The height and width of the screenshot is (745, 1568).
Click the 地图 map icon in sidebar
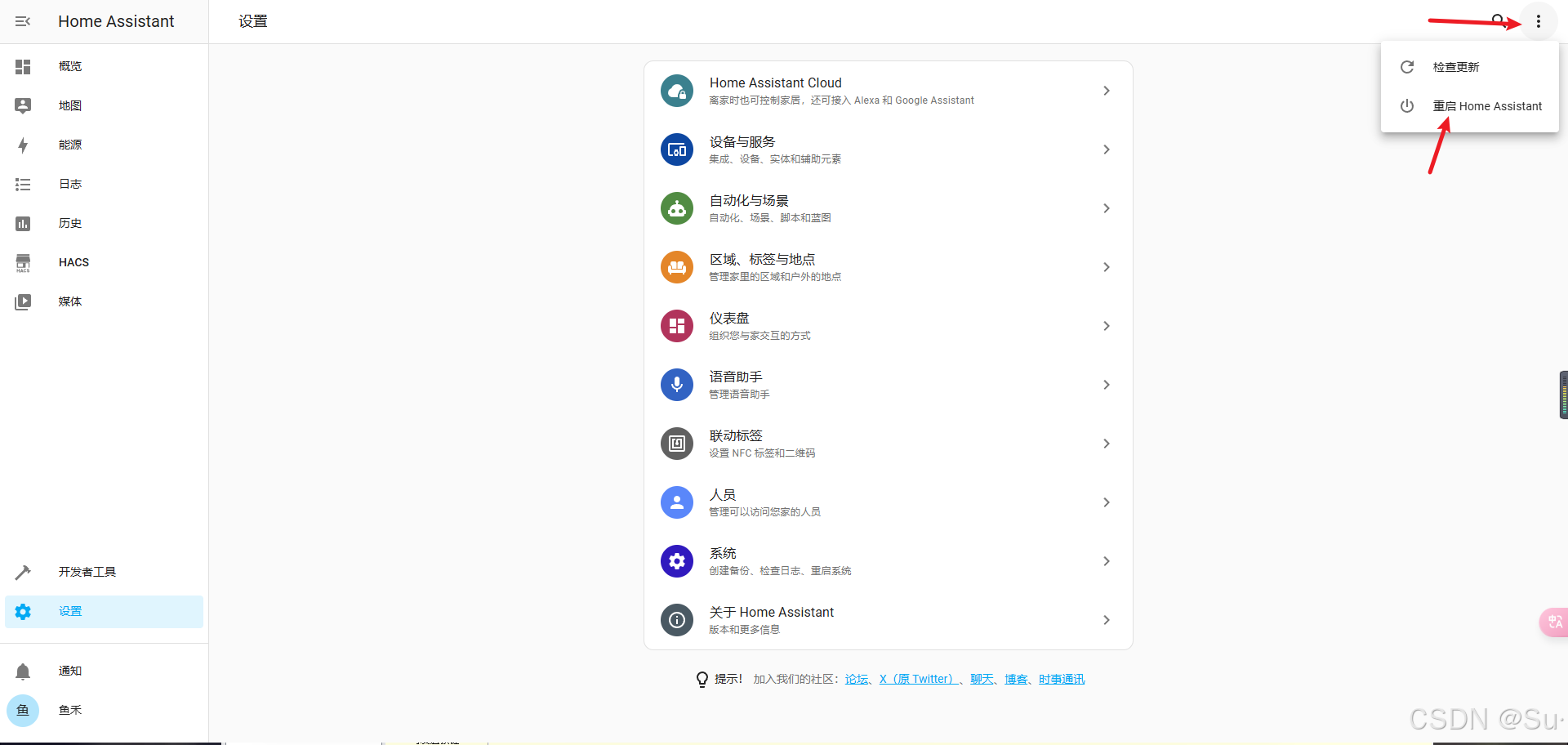(23, 105)
